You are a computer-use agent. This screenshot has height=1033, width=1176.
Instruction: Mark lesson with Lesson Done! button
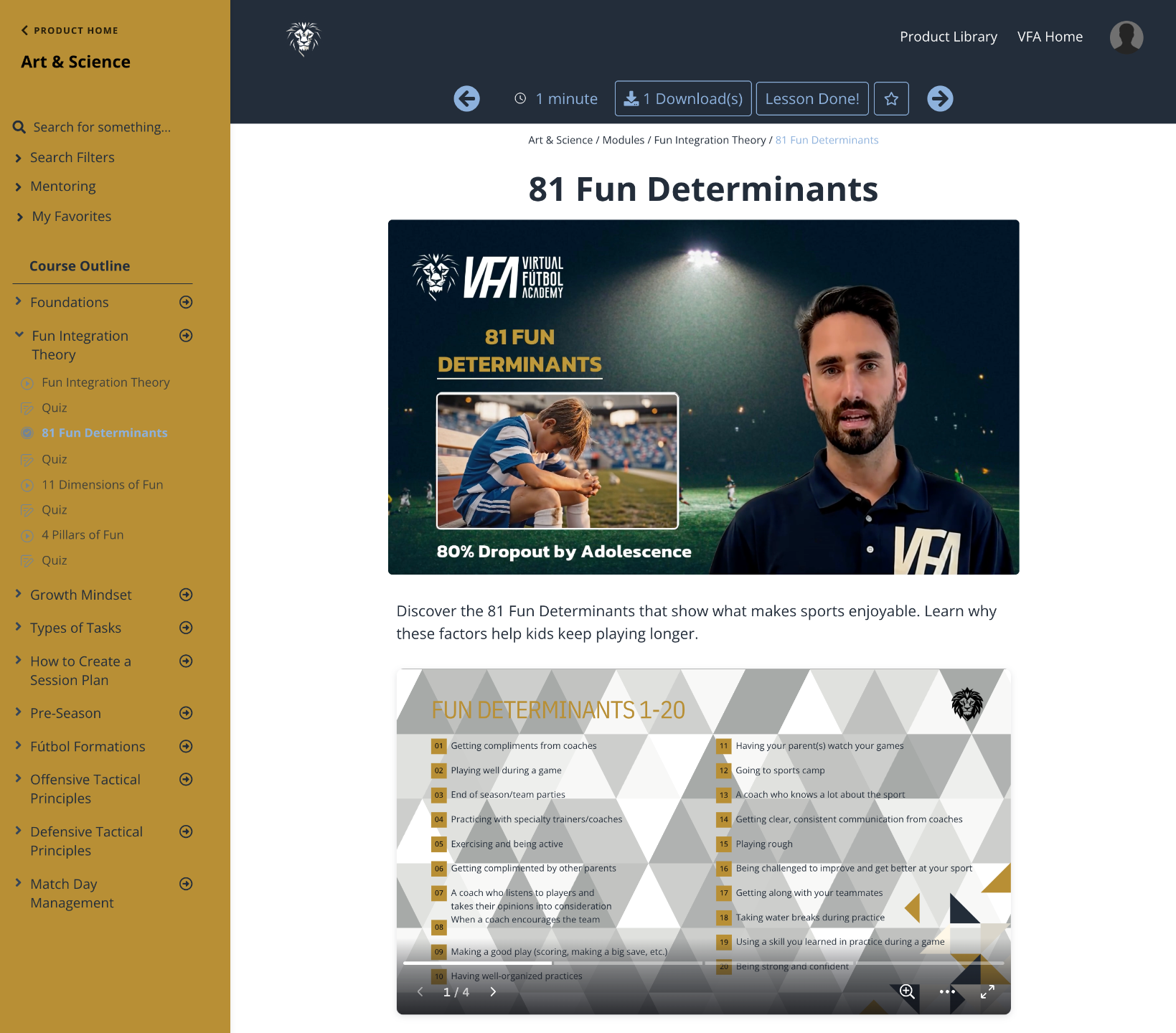click(812, 99)
